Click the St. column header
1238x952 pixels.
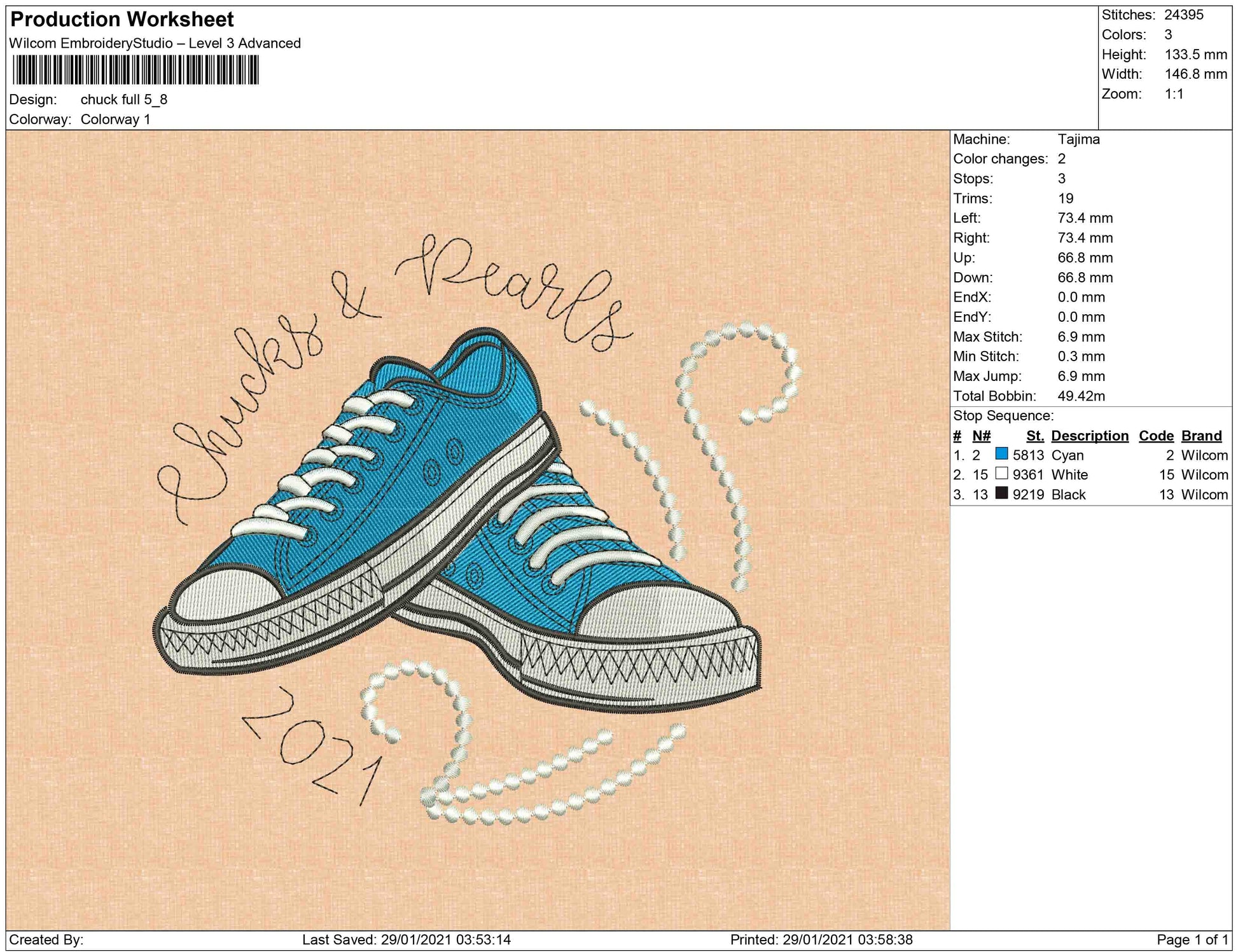(x=1034, y=436)
